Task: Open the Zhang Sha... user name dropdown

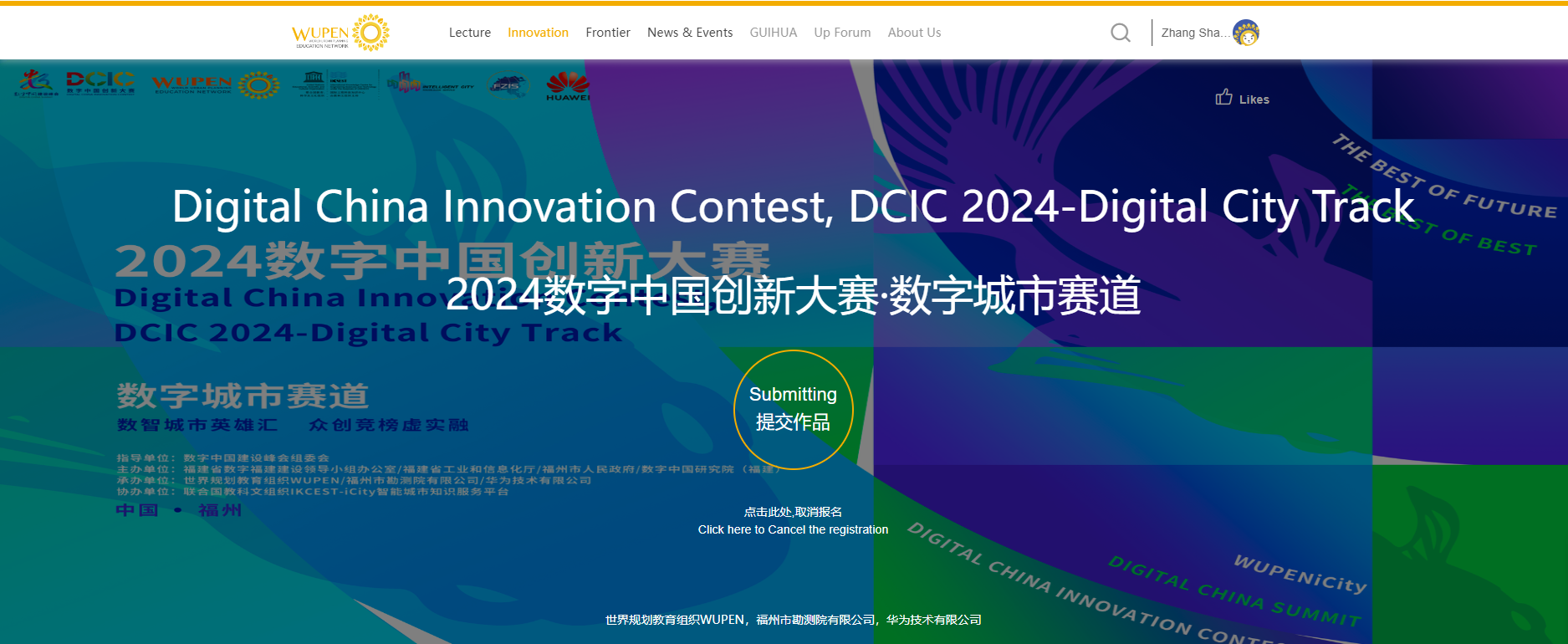Action: click(x=1194, y=33)
